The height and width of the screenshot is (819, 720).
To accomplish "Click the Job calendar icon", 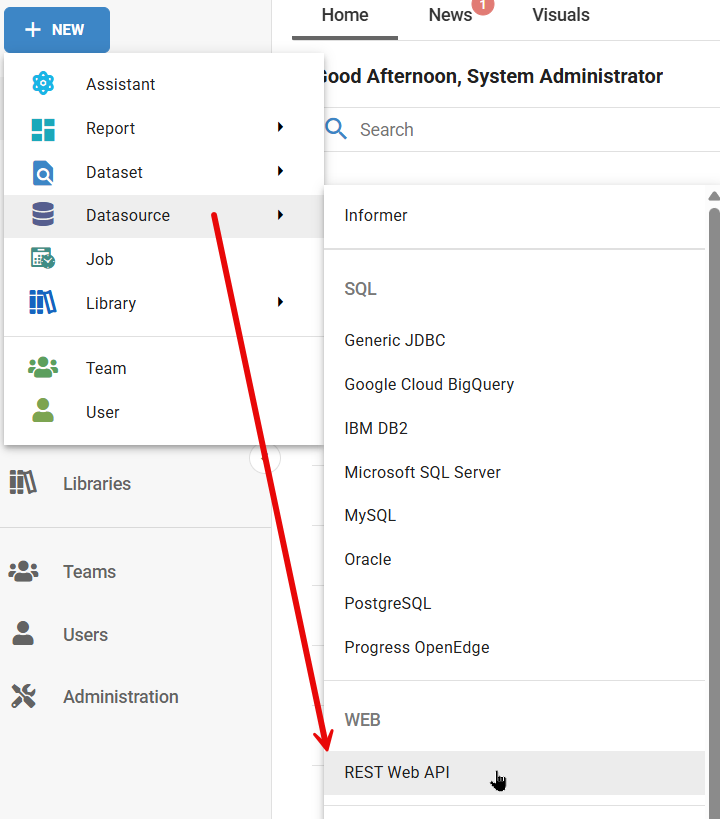I will coord(43,259).
